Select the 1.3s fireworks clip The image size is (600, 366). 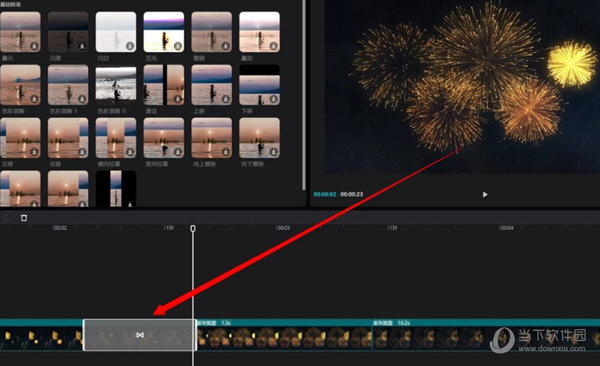(284, 335)
